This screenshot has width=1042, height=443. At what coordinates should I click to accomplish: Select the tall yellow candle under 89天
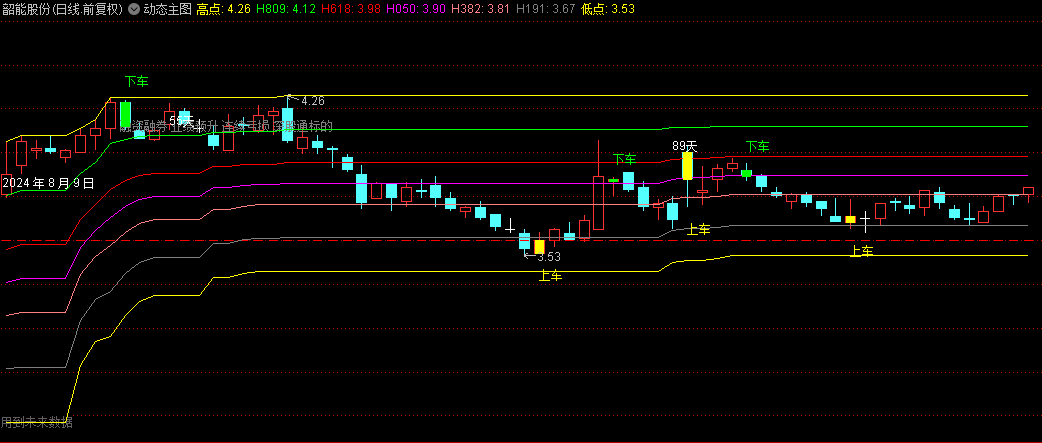point(687,166)
